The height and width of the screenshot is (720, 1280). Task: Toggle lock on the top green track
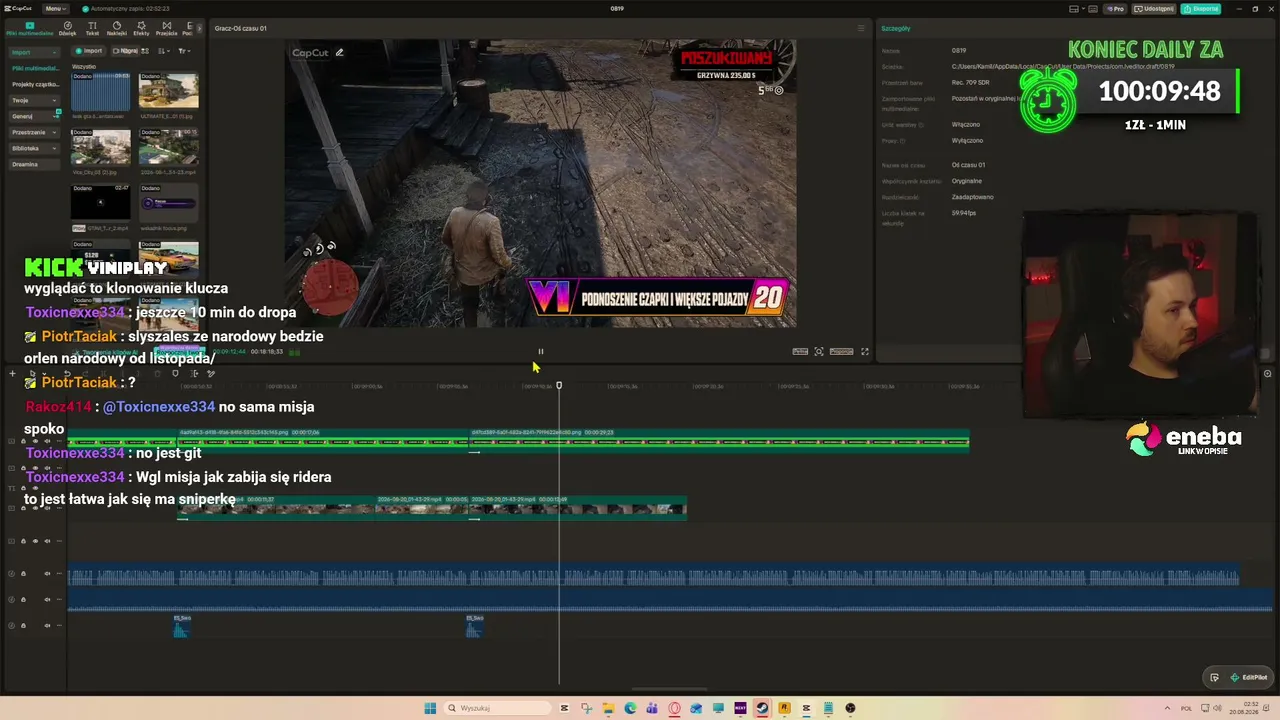[23, 441]
